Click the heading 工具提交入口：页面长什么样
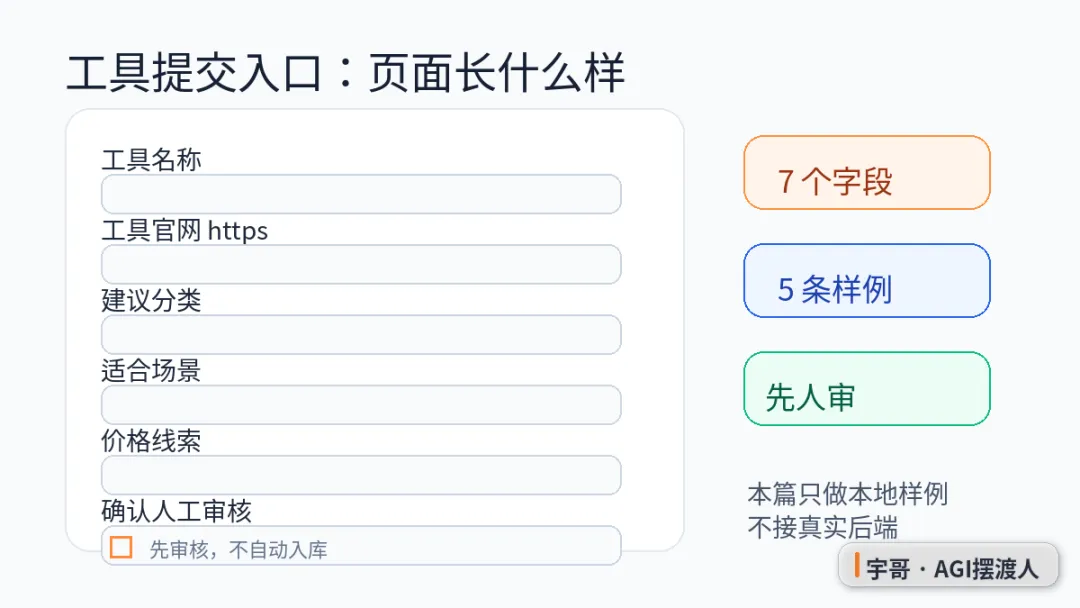The image size is (1080, 608). tap(346, 72)
